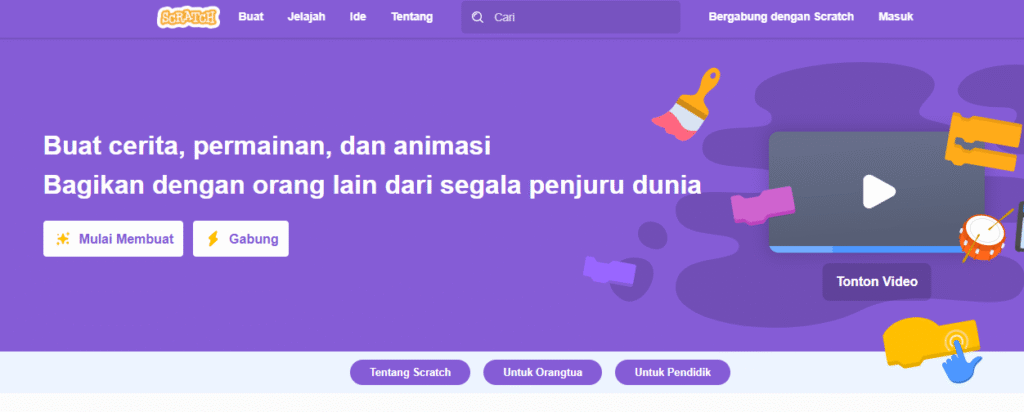Click the Bergabung dengan Scratch link
1024x412 pixels.
[x=781, y=17]
